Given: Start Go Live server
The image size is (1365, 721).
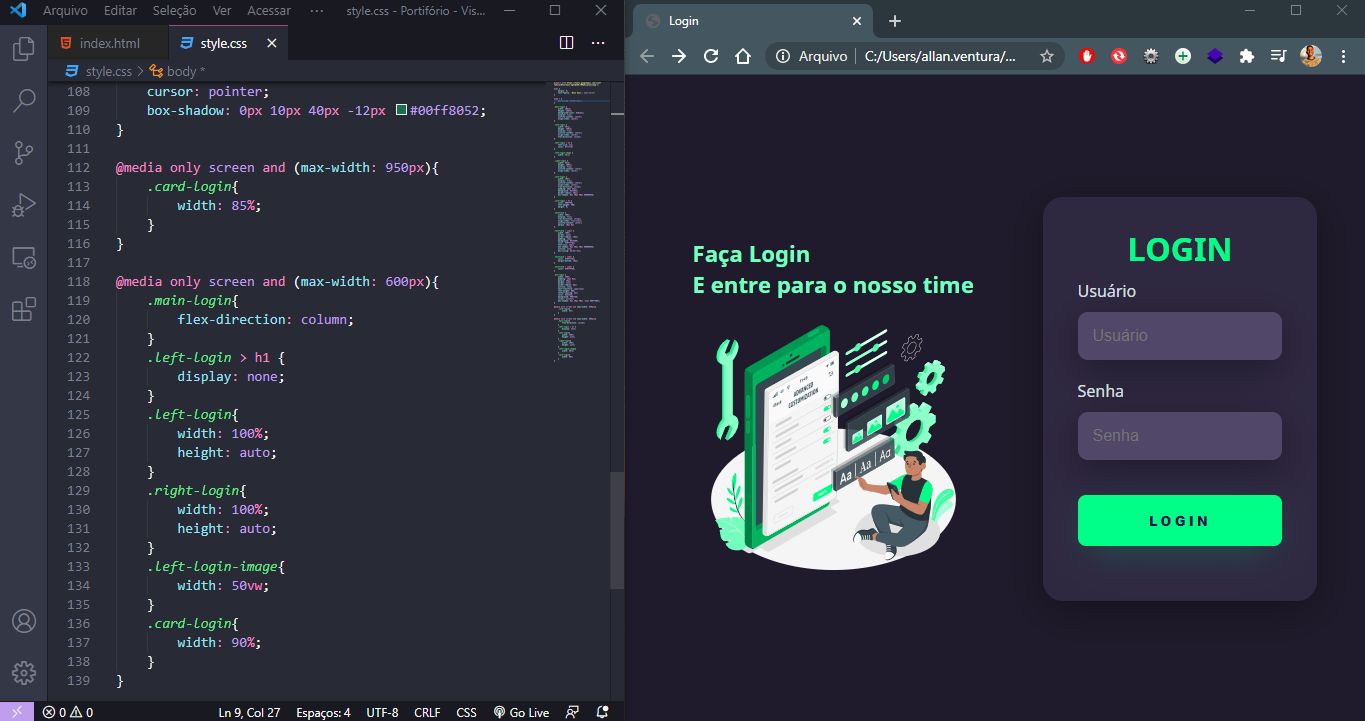Looking at the screenshot, I should click(x=521, y=712).
